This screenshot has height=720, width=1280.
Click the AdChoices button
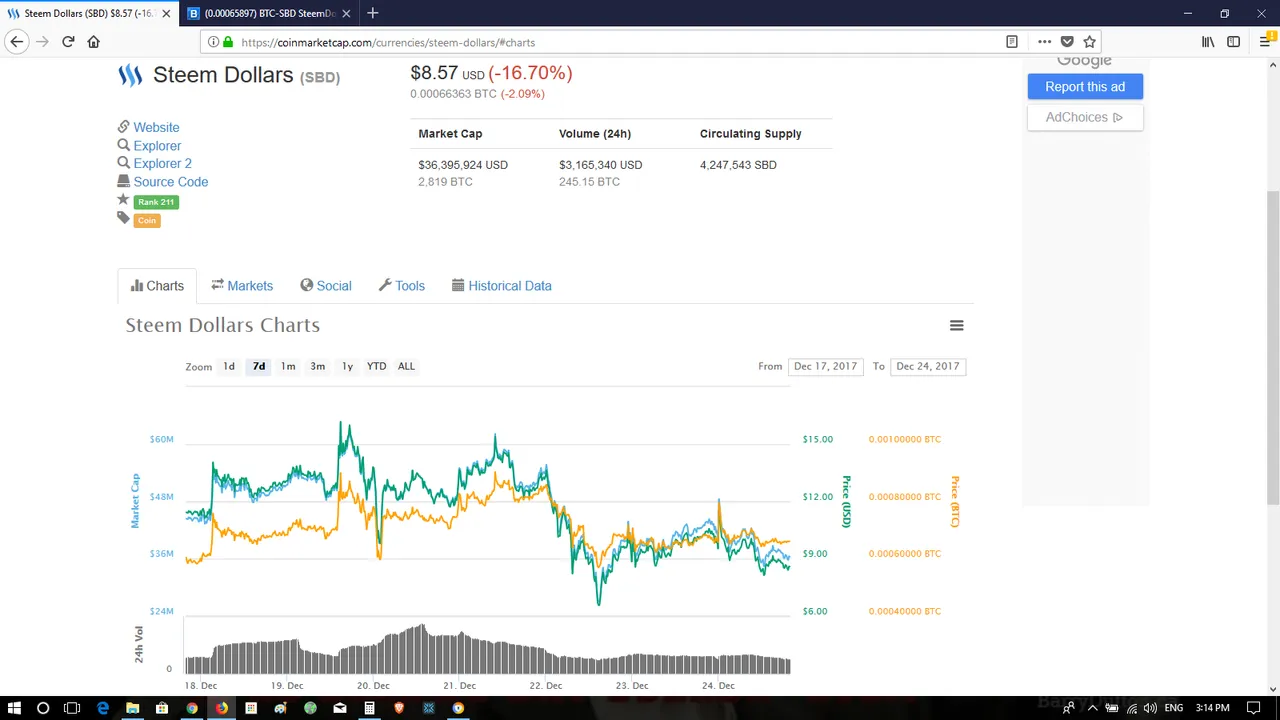[1085, 117]
